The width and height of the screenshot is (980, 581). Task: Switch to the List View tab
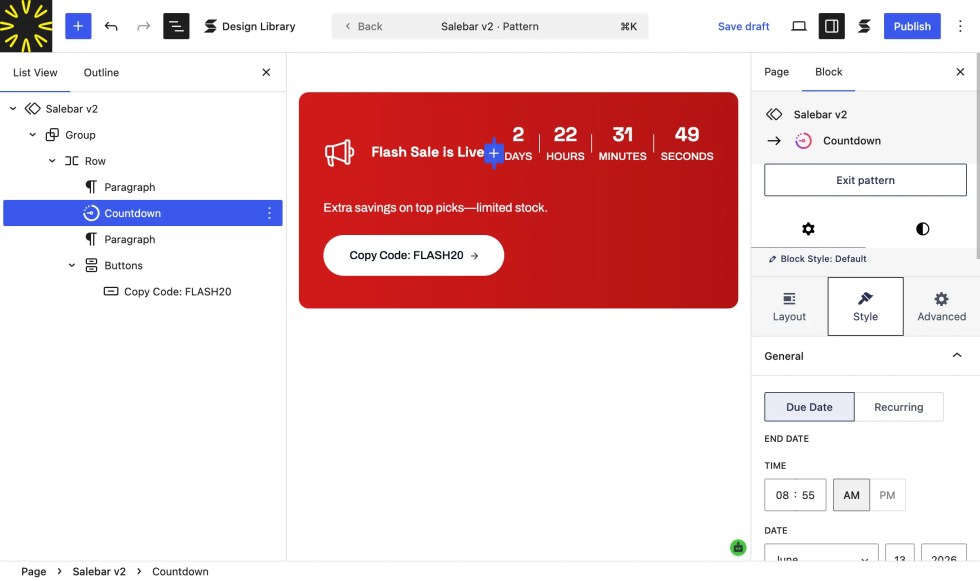coord(35,72)
